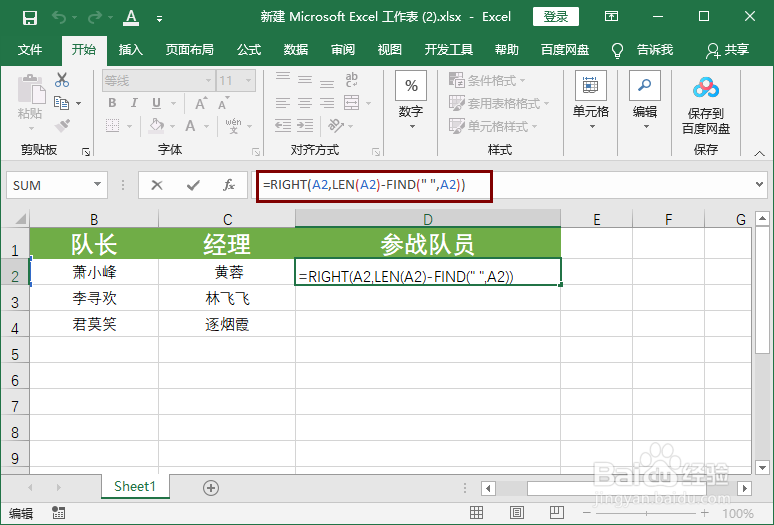Image resolution: width=774 pixels, height=525 pixels.
Task: Open the 百度网盘 tab
Action: pyautogui.click(x=565, y=50)
